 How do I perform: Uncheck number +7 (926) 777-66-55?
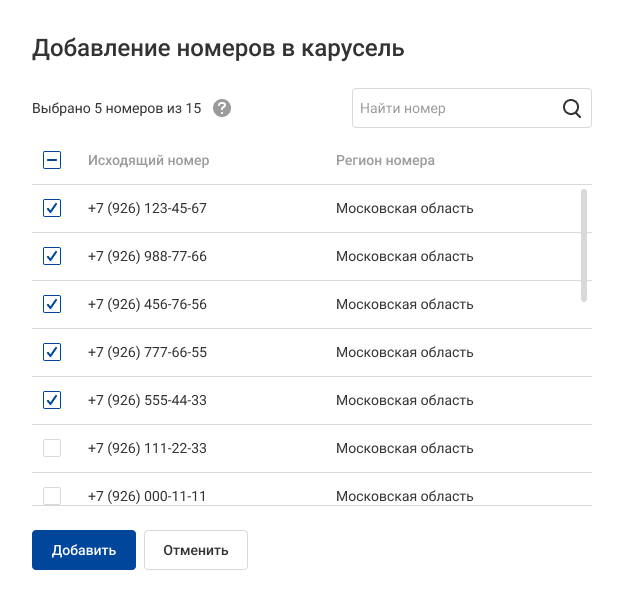(x=52, y=352)
